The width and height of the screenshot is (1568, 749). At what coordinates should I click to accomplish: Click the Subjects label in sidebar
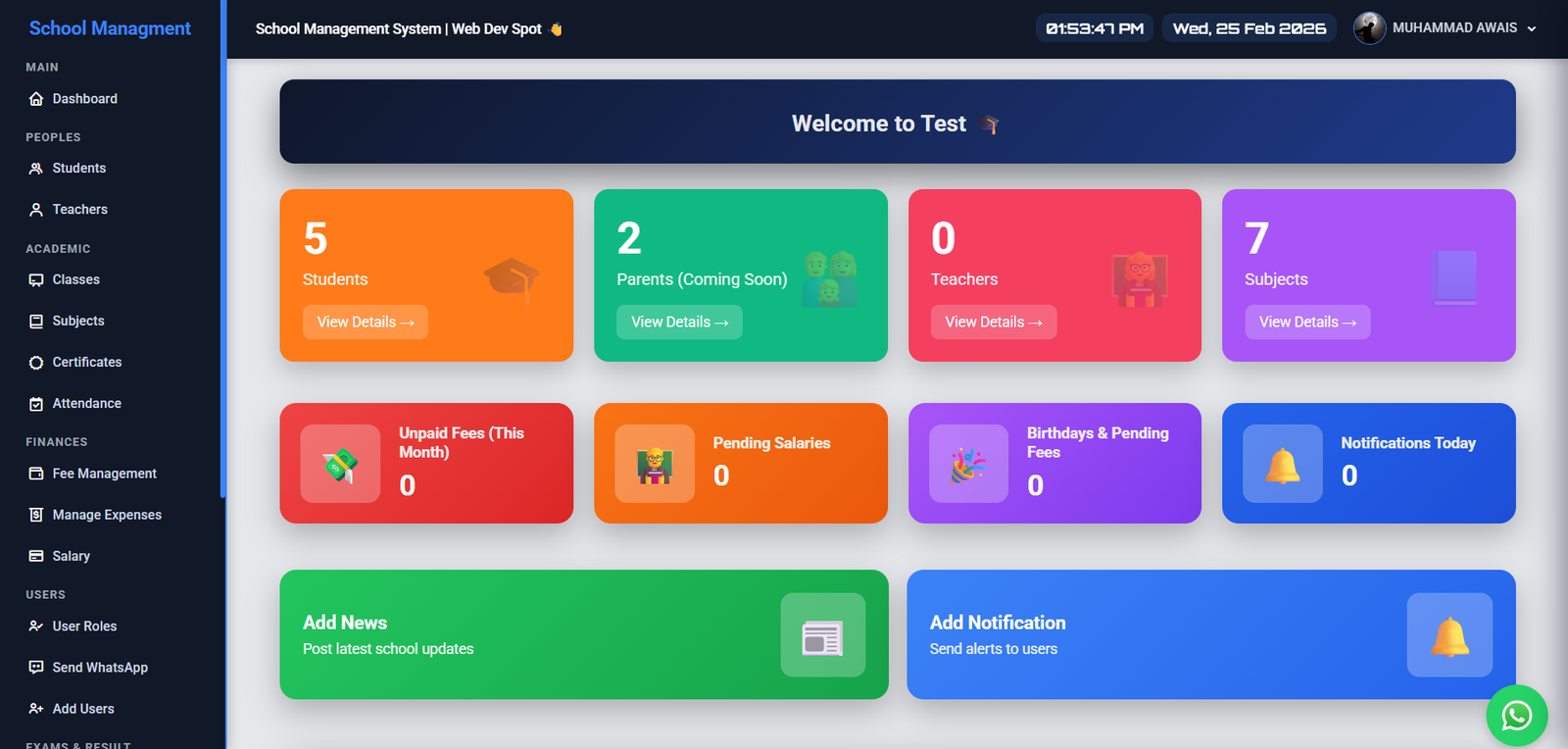[x=78, y=322]
